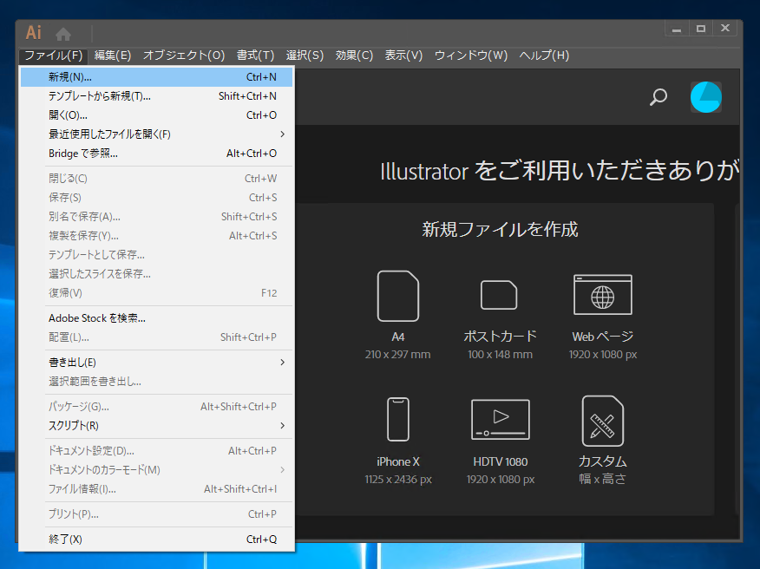This screenshot has height=569, width=760.
Task: Click the 複製を保存(Y)... menu entry
Action: pos(157,236)
